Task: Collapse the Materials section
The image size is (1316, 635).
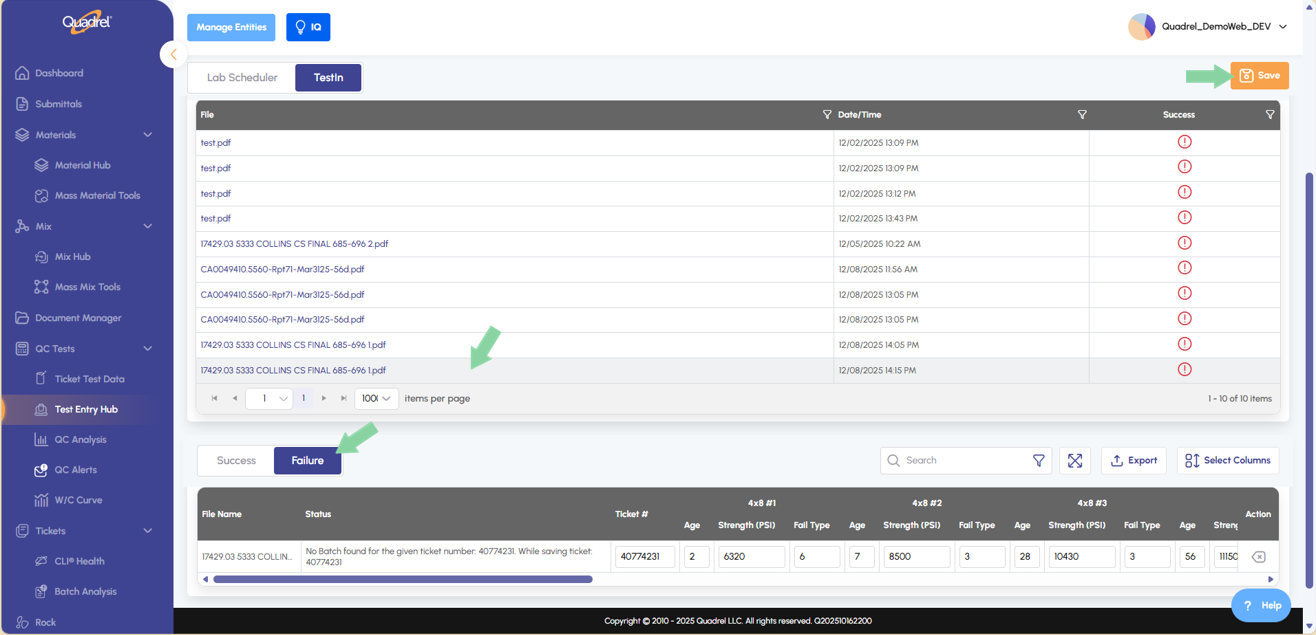Action: pyautogui.click(x=148, y=135)
